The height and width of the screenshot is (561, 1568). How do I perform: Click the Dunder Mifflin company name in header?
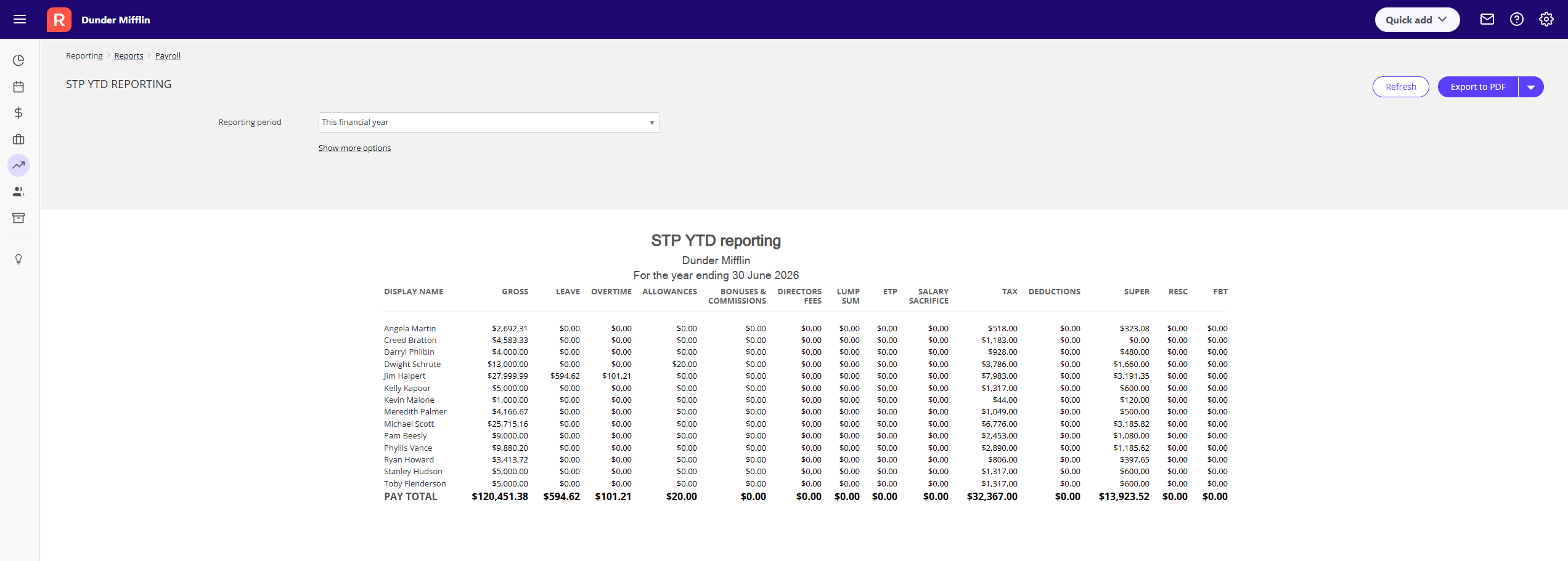[116, 20]
